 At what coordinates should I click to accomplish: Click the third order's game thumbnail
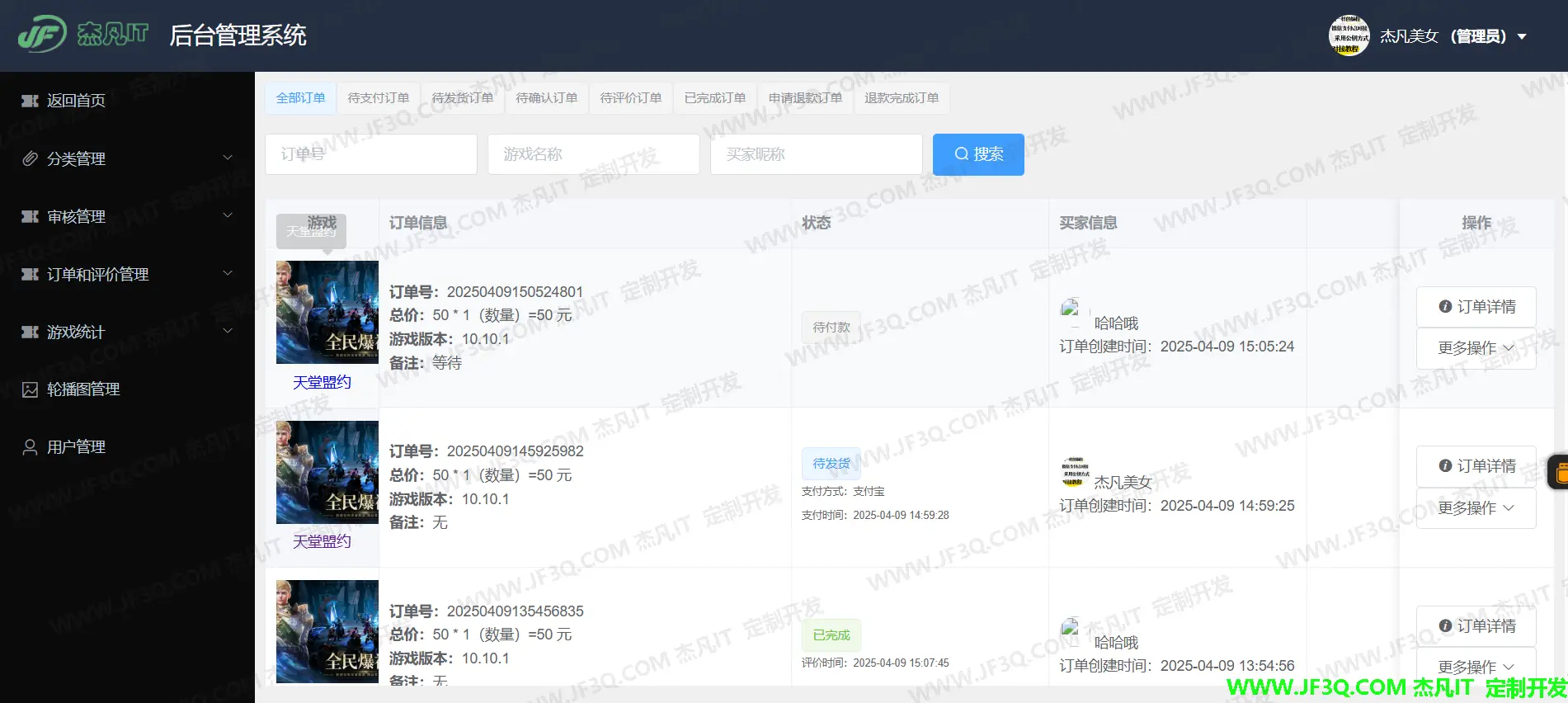coord(327,631)
